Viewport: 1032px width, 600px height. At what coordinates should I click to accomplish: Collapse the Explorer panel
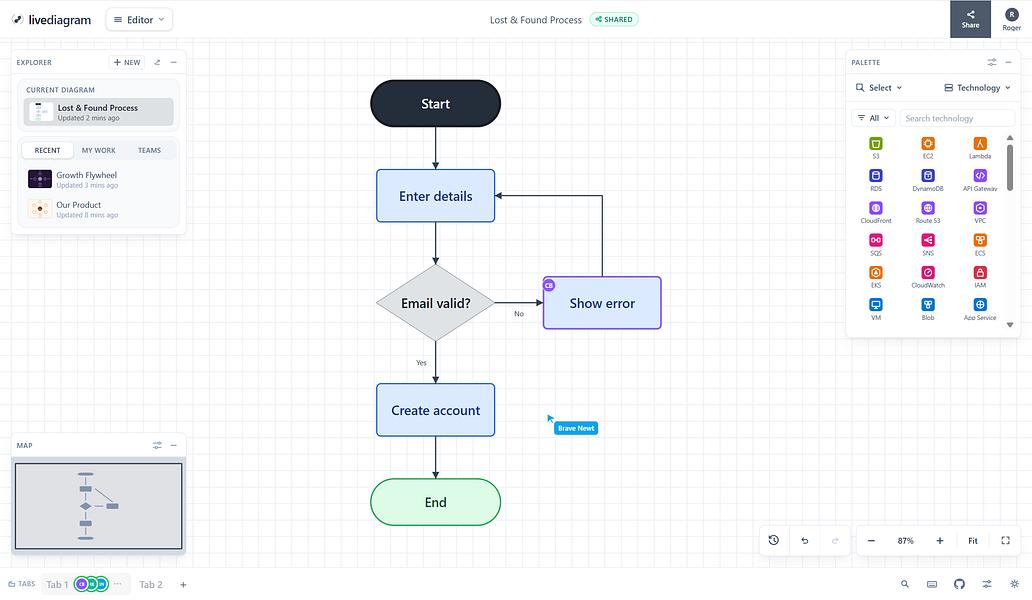(174, 62)
